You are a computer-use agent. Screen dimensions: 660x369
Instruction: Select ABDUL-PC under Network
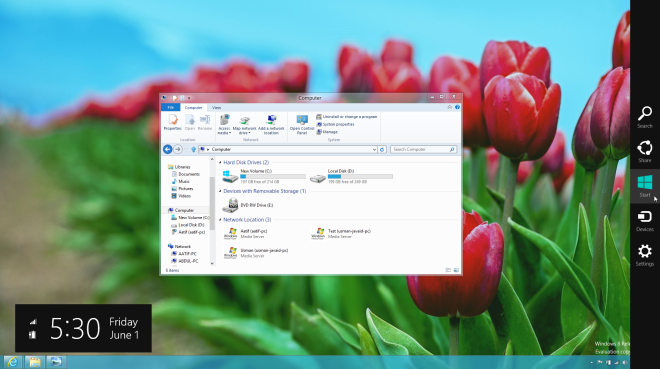pyautogui.click(x=184, y=261)
